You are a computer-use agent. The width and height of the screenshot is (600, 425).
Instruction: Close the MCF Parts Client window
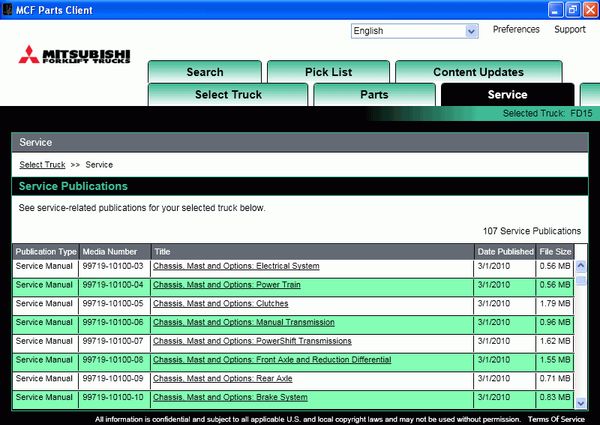[590, 10]
